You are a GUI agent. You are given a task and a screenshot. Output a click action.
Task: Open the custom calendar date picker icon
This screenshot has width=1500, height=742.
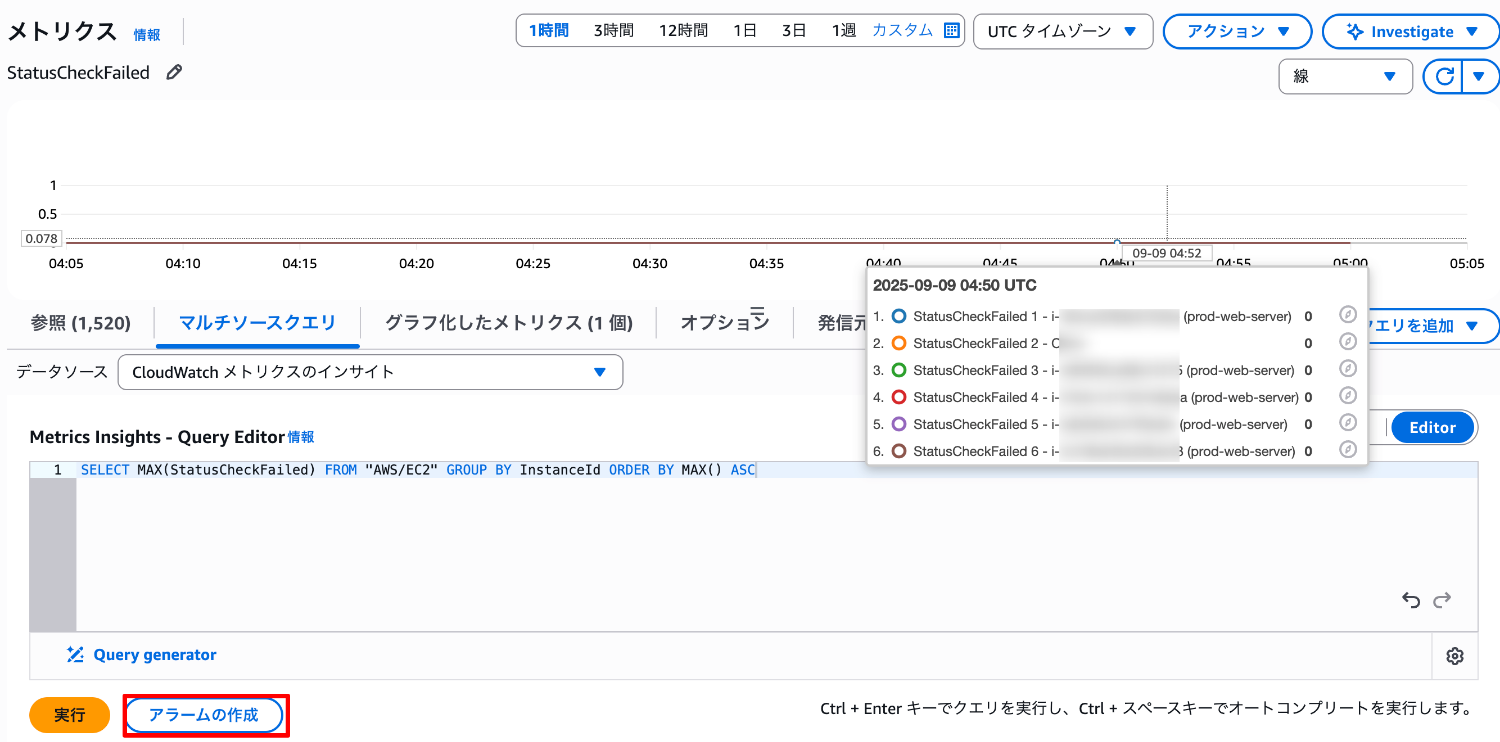952,30
